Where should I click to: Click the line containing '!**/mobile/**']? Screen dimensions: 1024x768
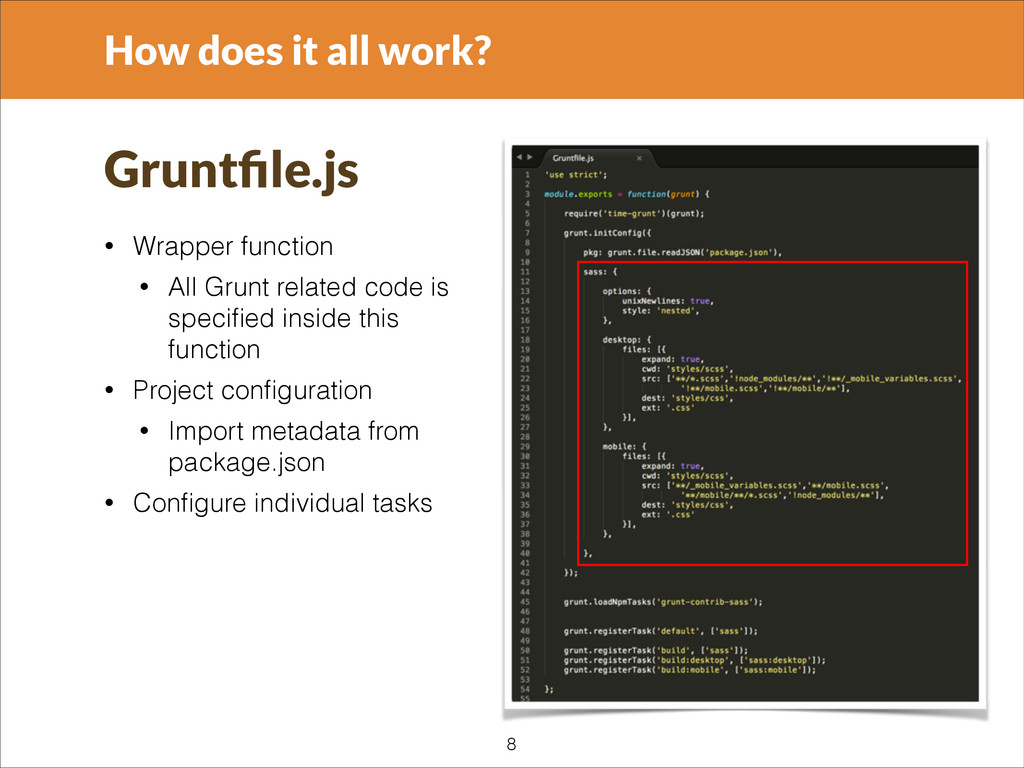765,389
